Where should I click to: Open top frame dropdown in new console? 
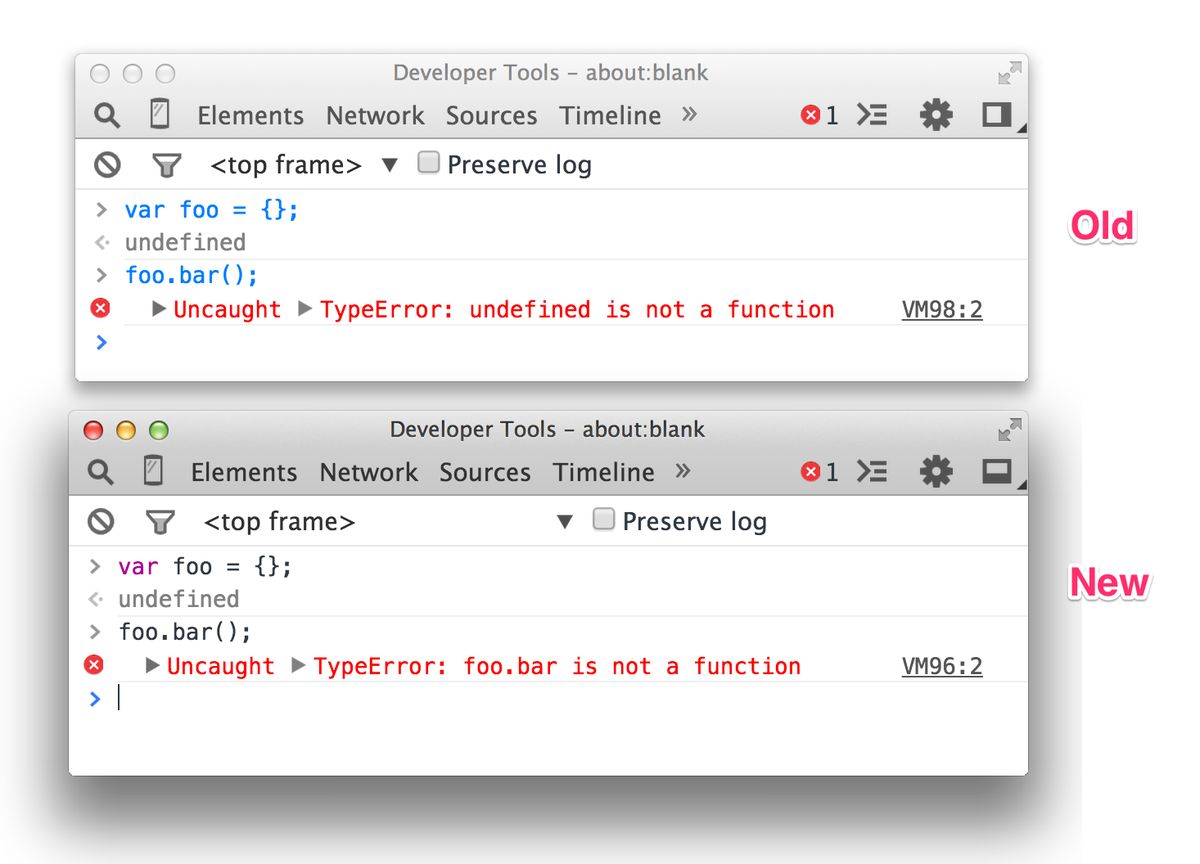pos(565,522)
